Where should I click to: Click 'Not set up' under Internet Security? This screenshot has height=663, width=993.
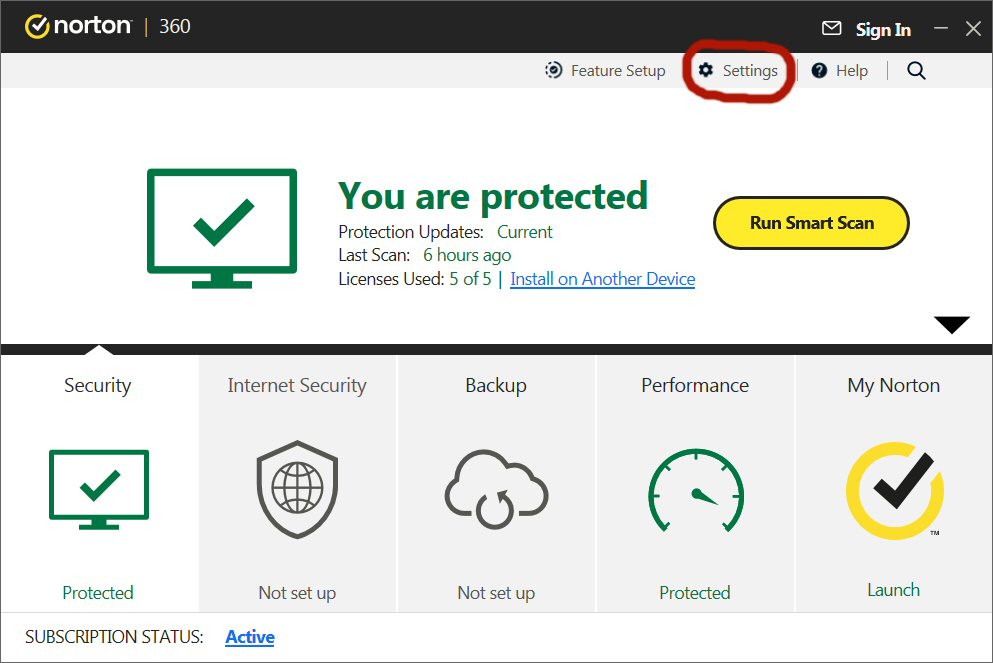[297, 593]
